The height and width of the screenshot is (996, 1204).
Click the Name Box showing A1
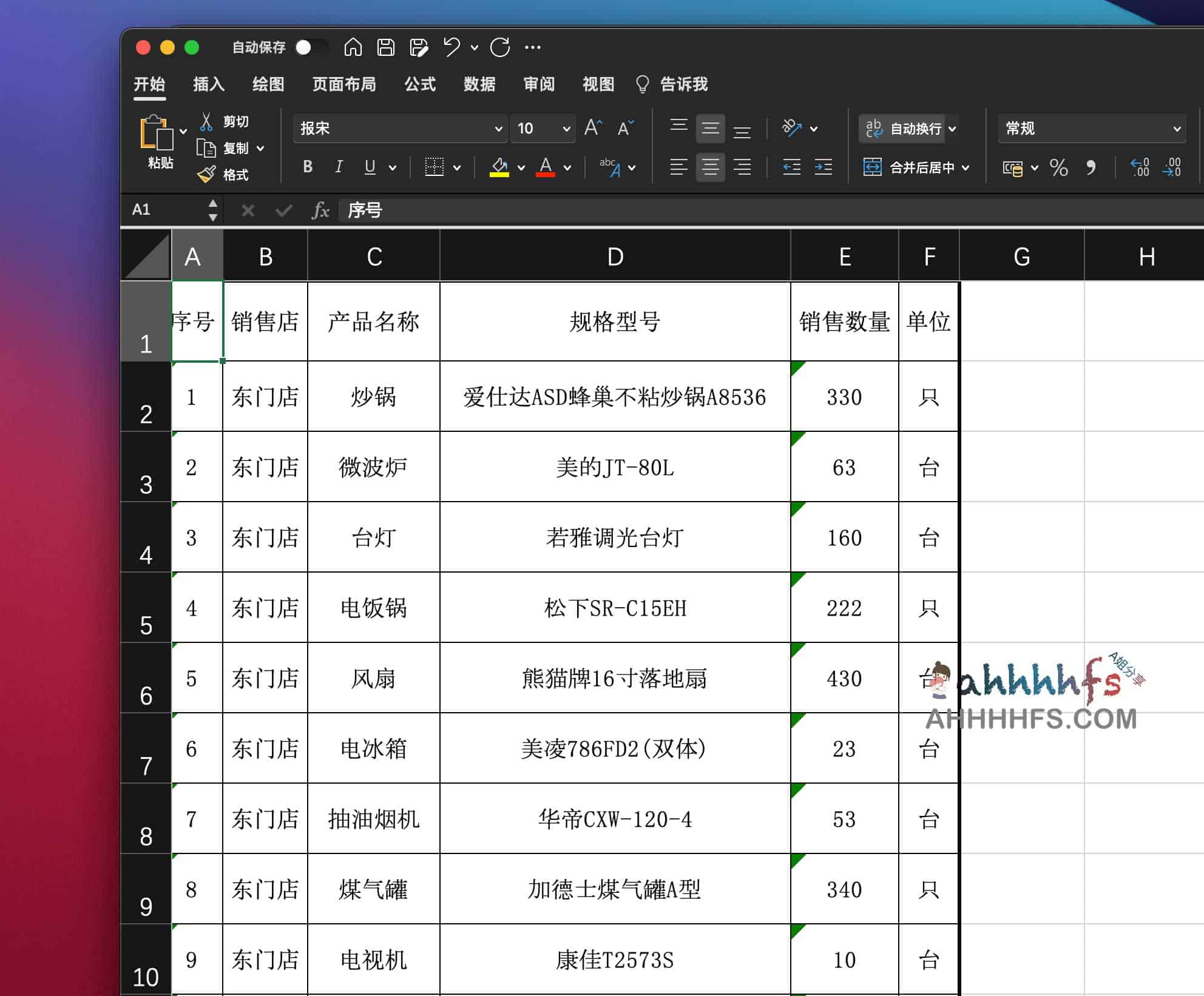[161, 210]
